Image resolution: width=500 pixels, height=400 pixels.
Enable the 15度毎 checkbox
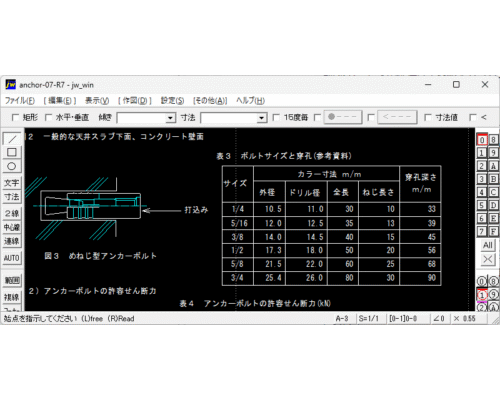tap(276, 118)
